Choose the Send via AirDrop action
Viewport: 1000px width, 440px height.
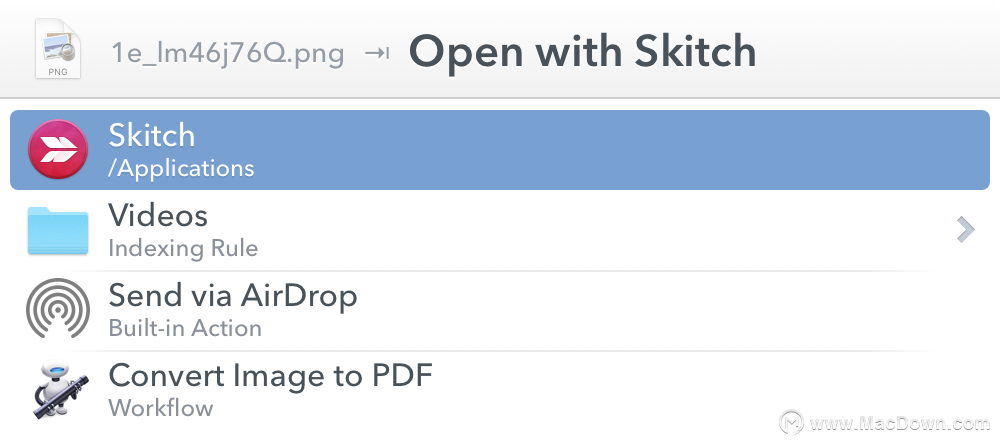(x=233, y=296)
